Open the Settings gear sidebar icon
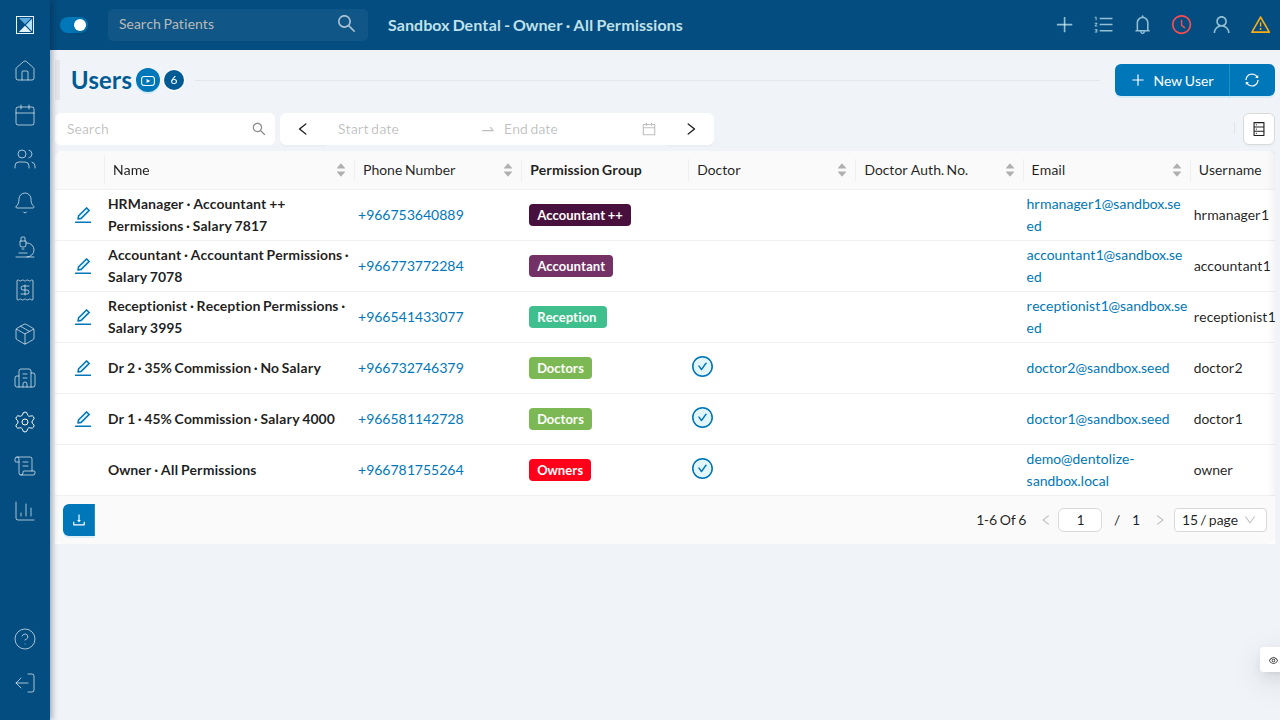The image size is (1280, 720). pos(25,422)
